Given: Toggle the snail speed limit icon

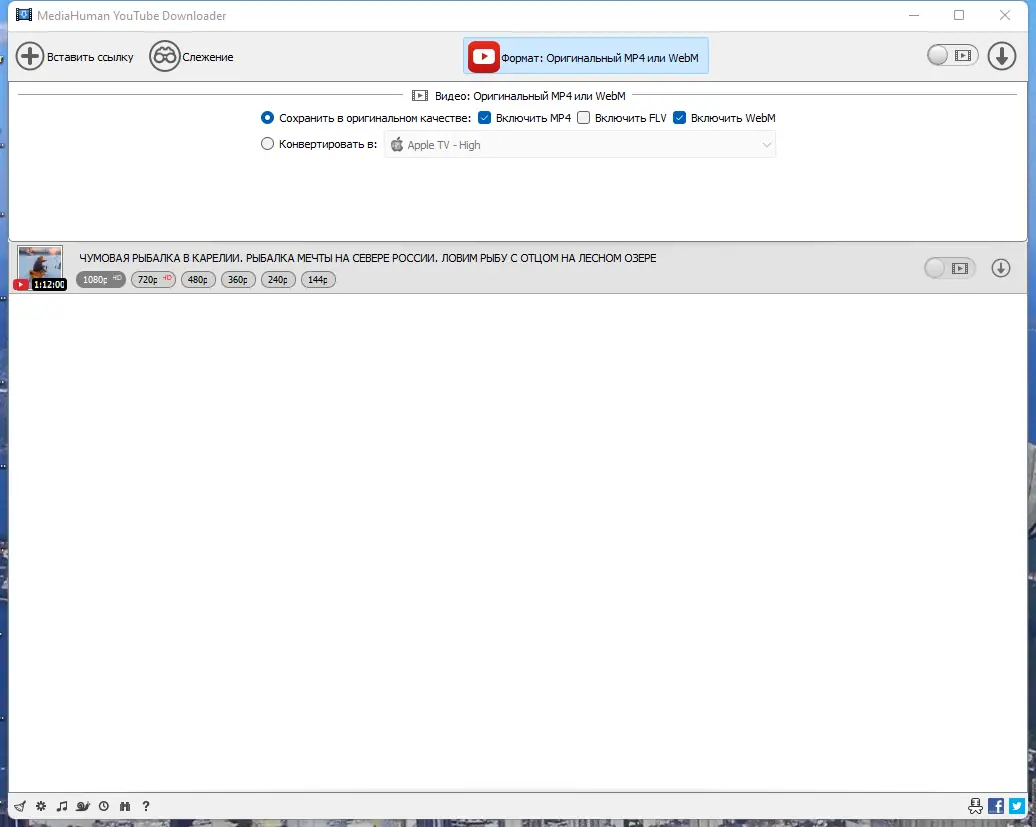Looking at the screenshot, I should 83,806.
